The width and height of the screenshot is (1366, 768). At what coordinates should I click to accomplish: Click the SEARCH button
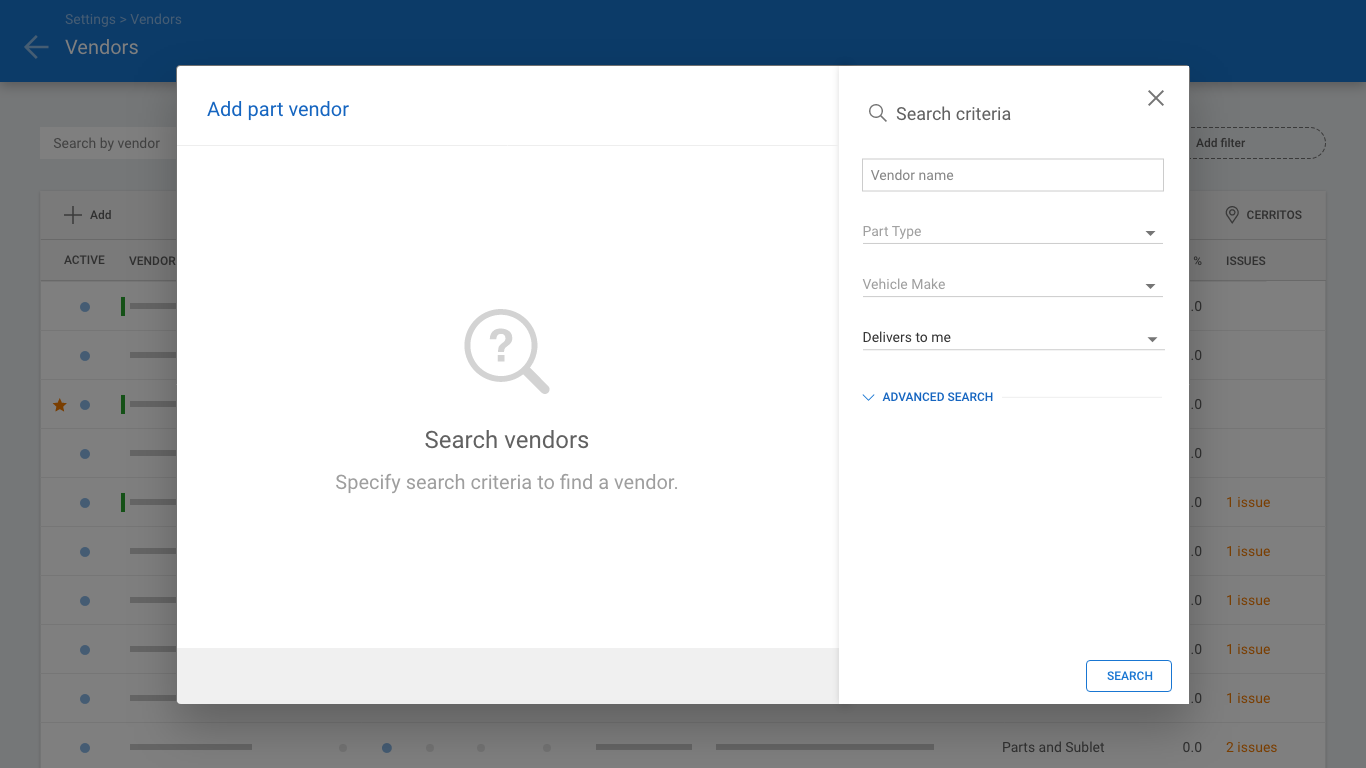[1129, 676]
